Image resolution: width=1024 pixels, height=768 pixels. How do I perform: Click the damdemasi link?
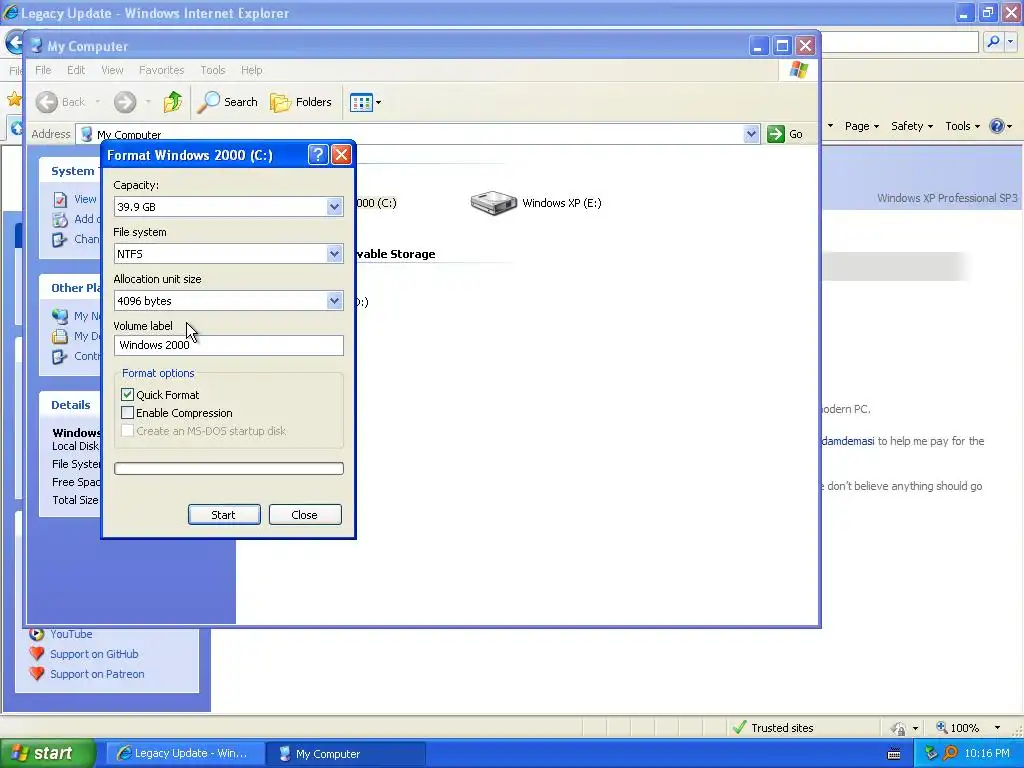848,441
